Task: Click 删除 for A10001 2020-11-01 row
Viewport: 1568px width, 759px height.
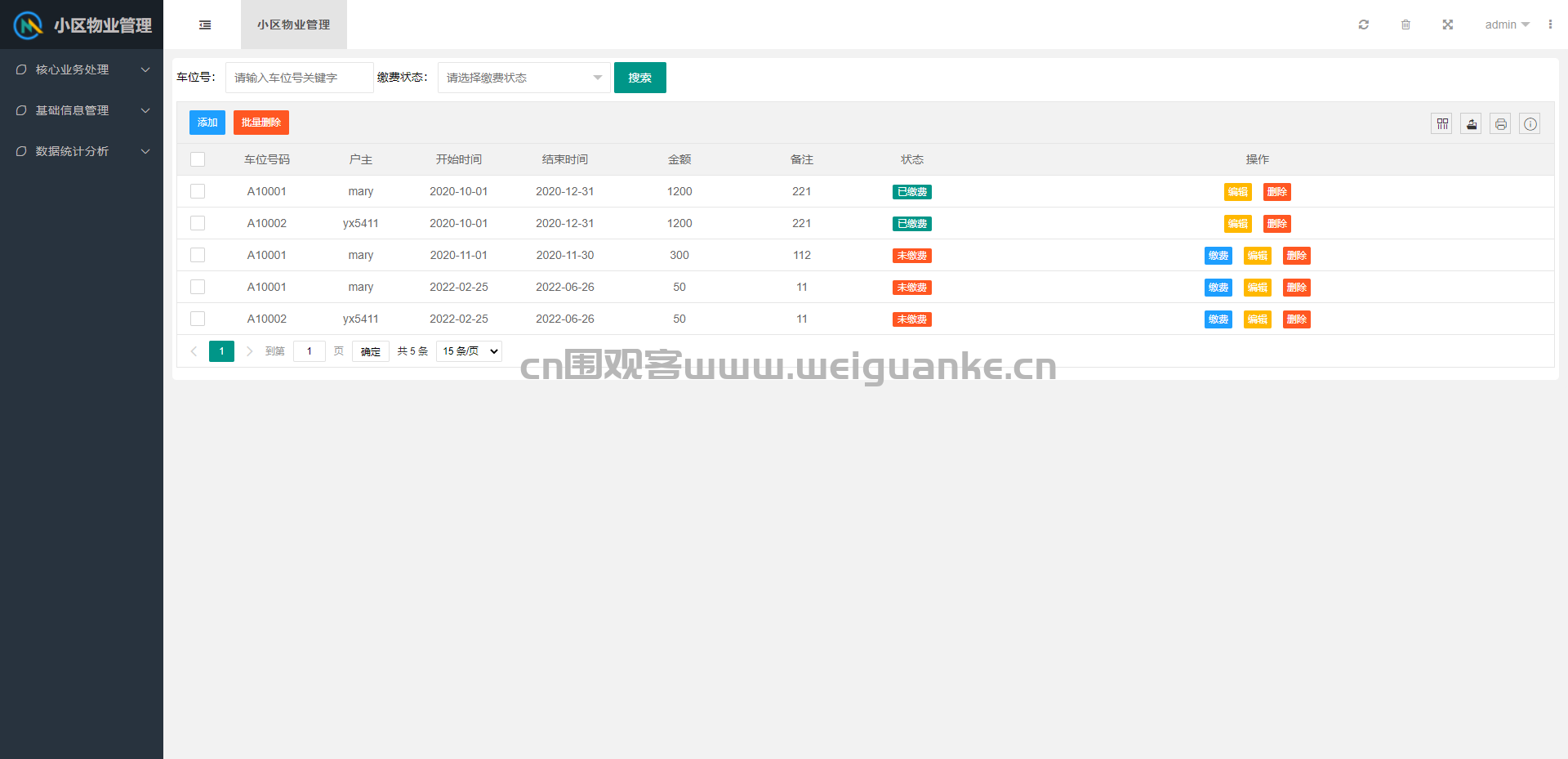Action: [x=1297, y=256]
